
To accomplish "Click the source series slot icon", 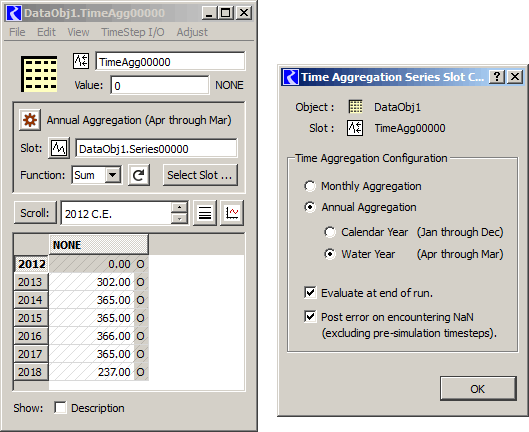I will click(59, 148).
